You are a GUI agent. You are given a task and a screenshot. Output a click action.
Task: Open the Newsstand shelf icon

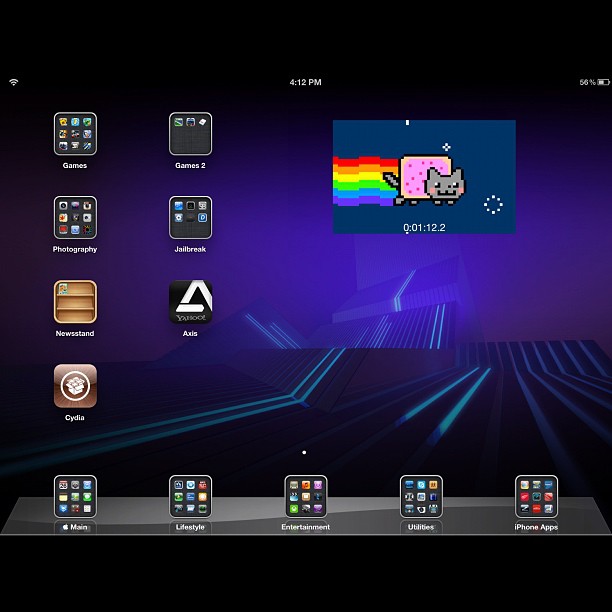75,302
